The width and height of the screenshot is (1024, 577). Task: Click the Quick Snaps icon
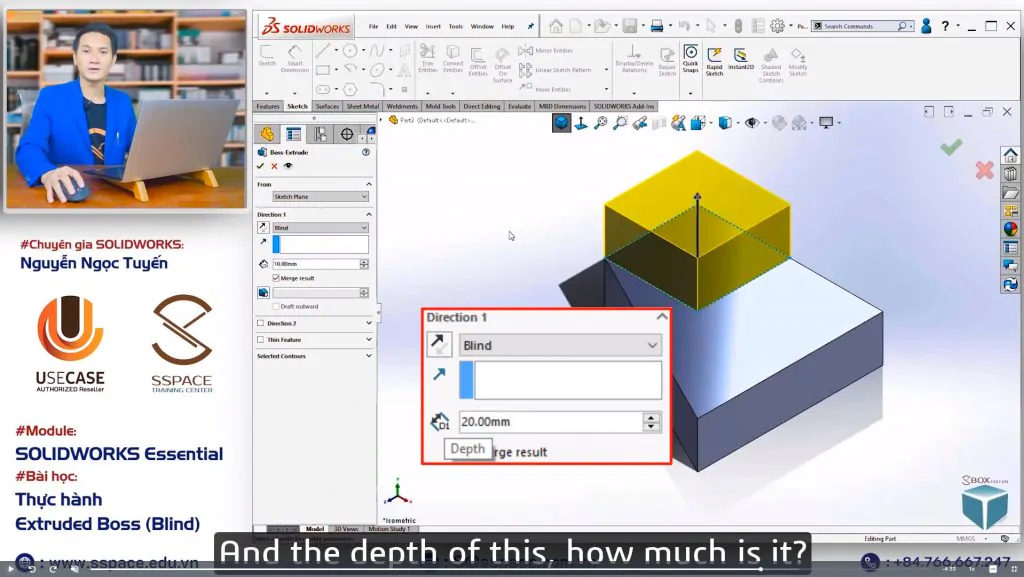690,57
